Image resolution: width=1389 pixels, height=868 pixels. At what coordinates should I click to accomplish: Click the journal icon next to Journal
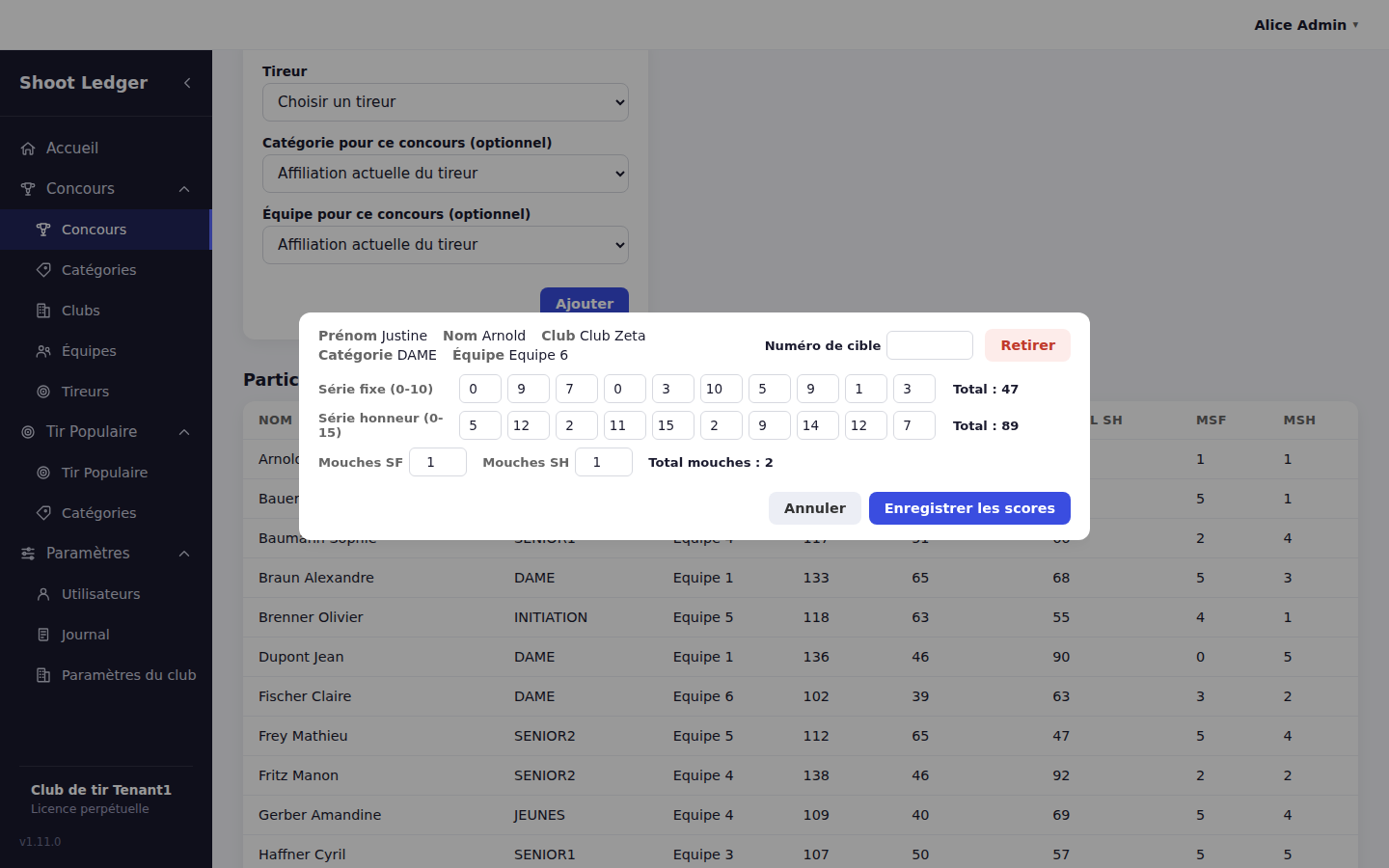coord(43,635)
